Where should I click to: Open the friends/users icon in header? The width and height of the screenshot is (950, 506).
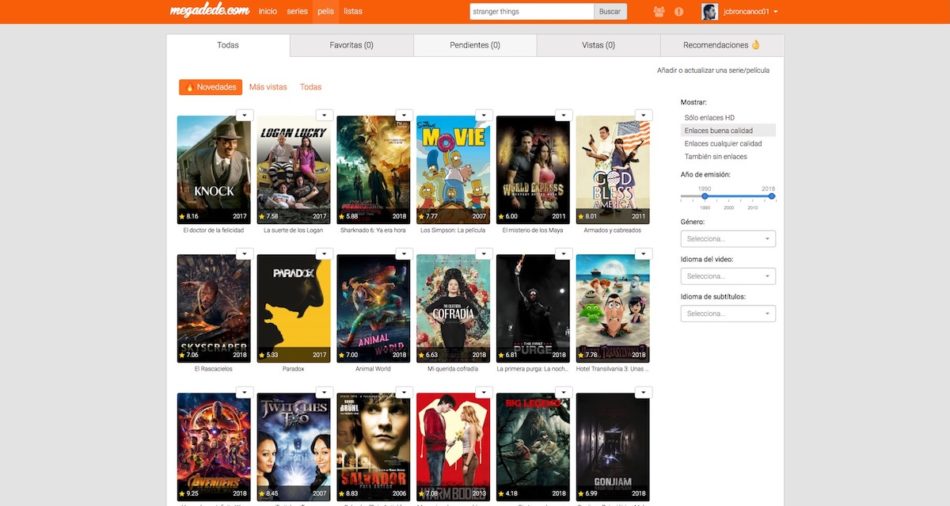(658, 12)
